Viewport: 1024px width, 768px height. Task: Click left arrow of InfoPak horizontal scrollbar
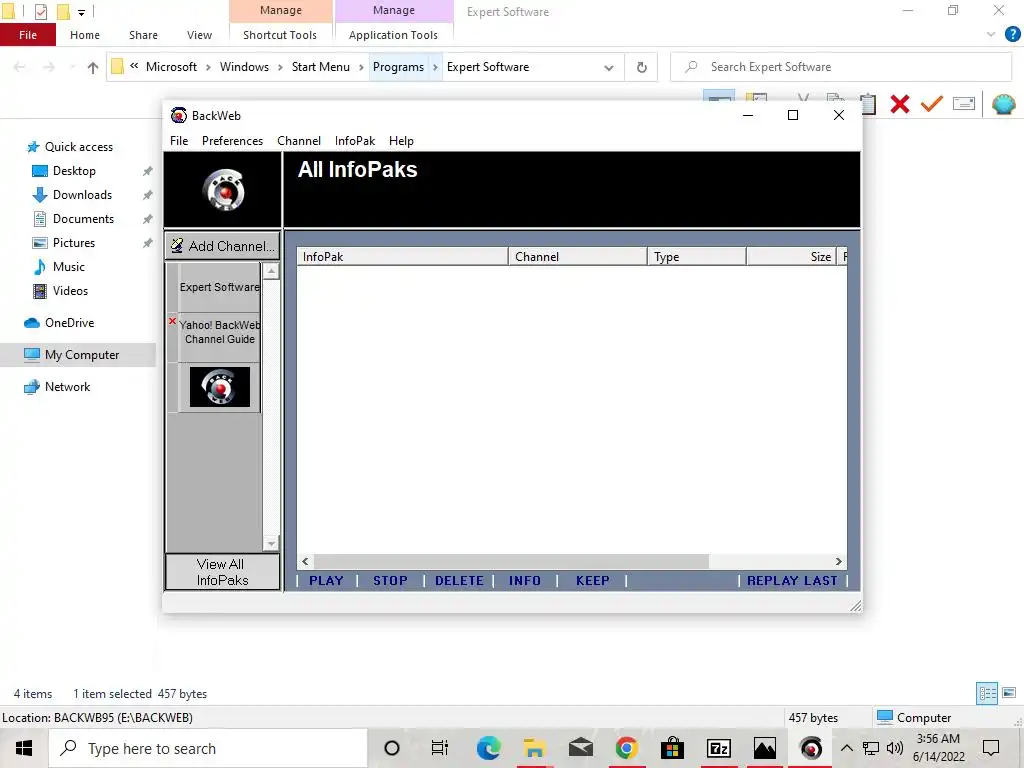305,562
